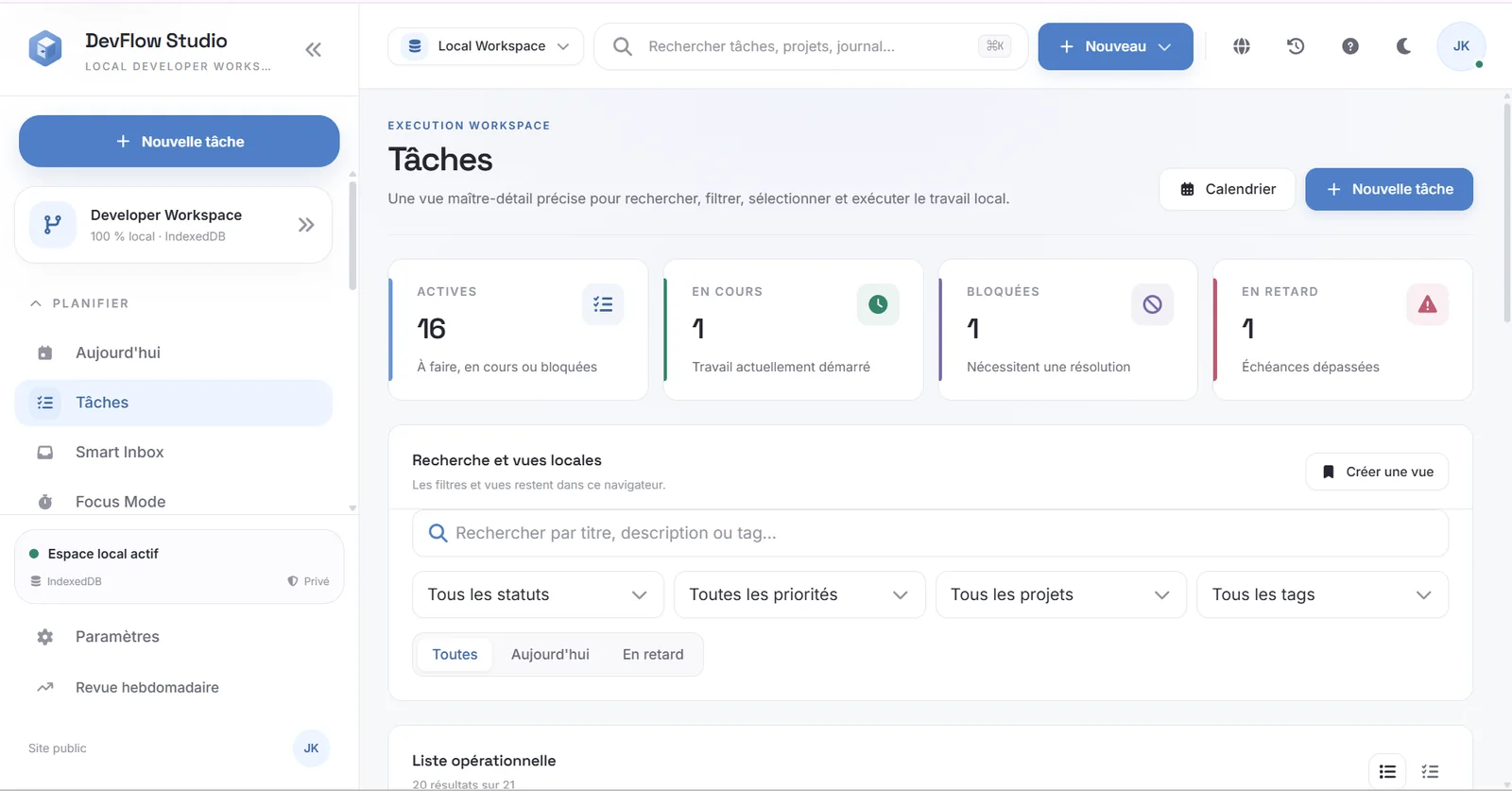The height and width of the screenshot is (791, 1512).
Task: Collapse the Planifier section
Action: [79, 303]
